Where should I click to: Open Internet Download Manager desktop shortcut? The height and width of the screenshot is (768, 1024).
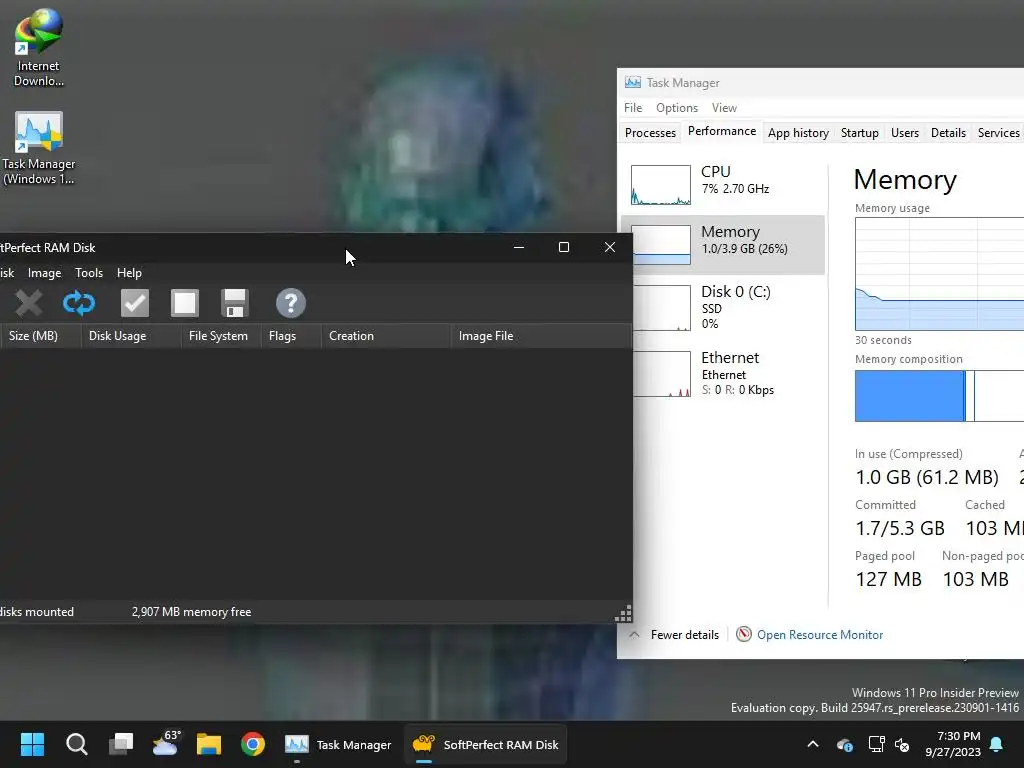tap(39, 47)
